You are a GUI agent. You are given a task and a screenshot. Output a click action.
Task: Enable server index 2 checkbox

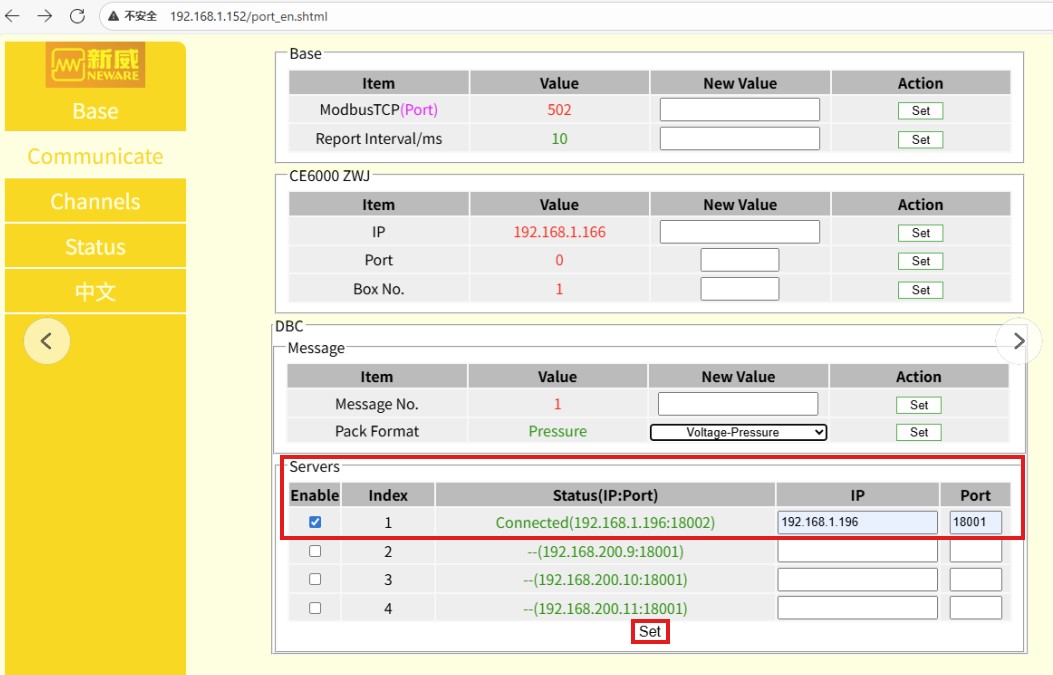[315, 551]
